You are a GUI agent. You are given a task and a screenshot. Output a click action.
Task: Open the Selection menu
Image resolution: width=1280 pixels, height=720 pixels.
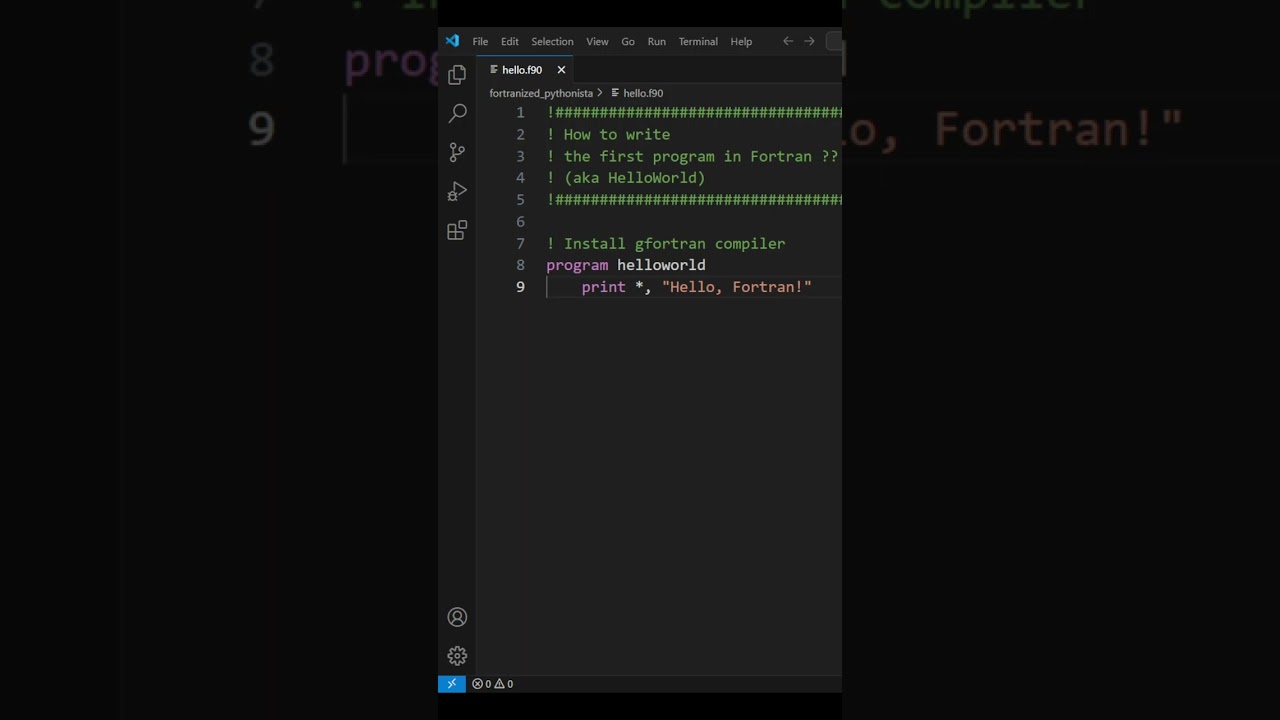[x=552, y=42]
